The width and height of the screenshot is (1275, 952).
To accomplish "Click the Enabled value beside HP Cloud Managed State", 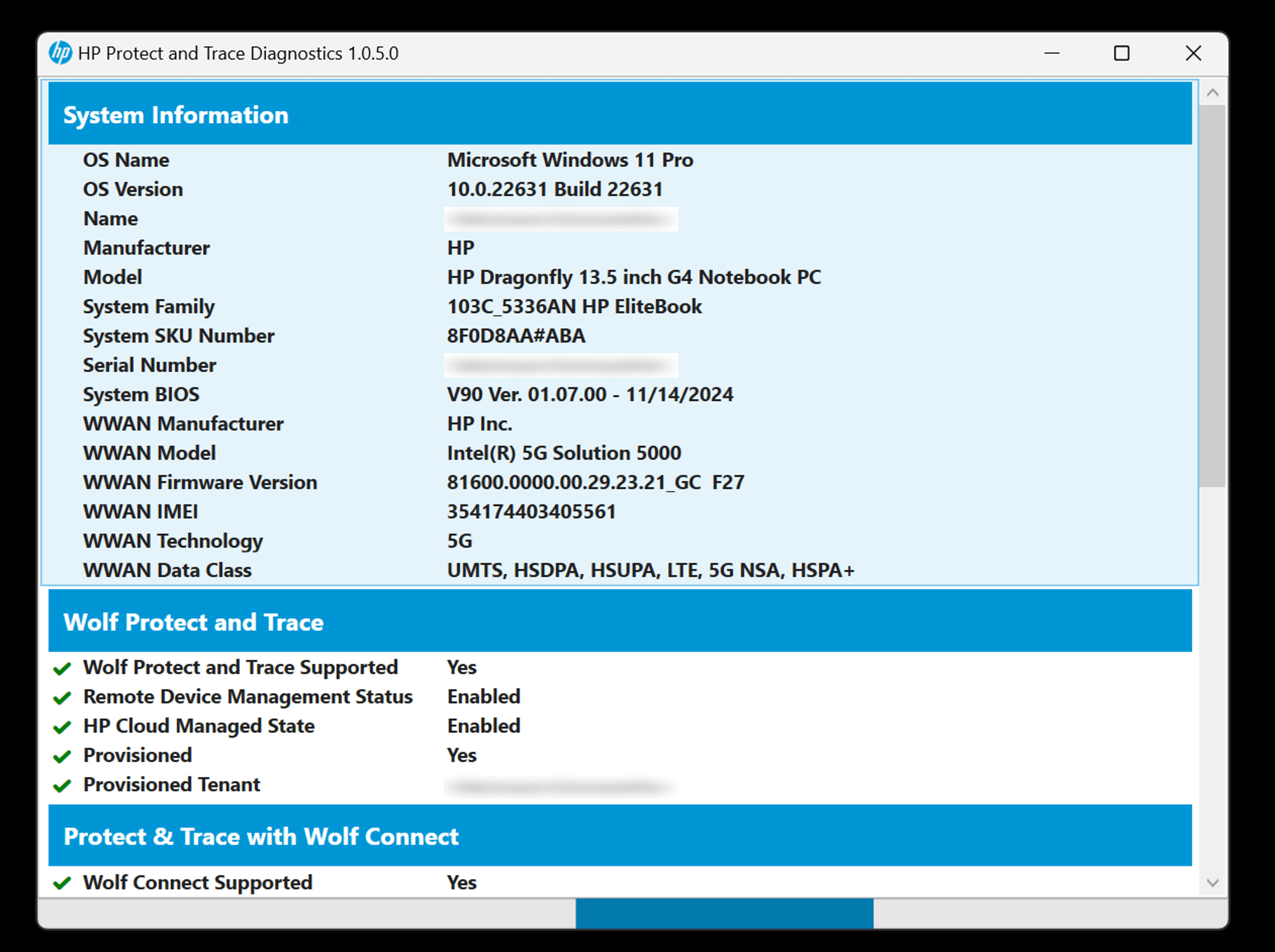I will click(x=483, y=726).
